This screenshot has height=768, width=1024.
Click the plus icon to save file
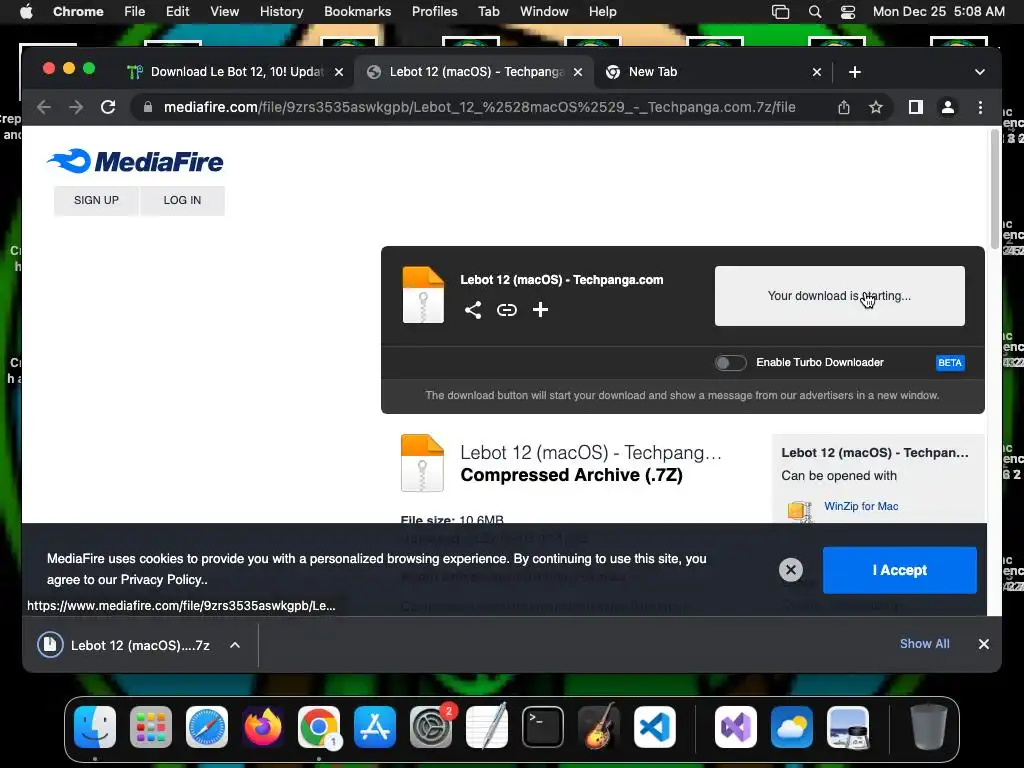[540, 310]
